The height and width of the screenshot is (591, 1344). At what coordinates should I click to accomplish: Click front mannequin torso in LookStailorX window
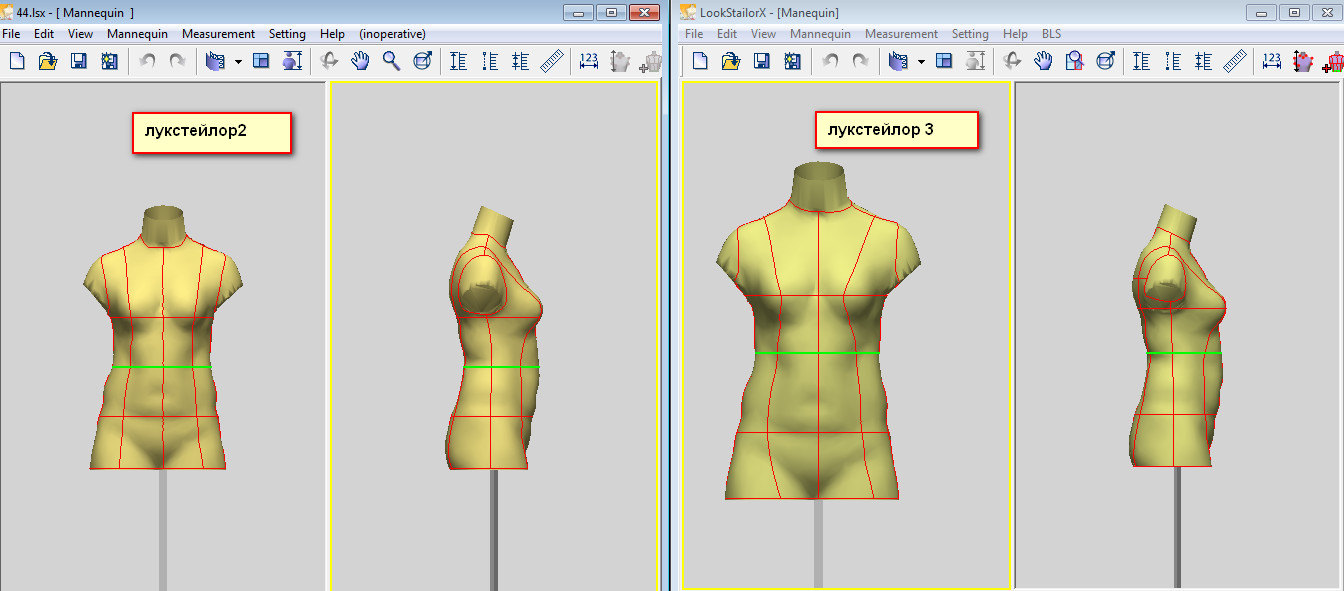tap(818, 331)
